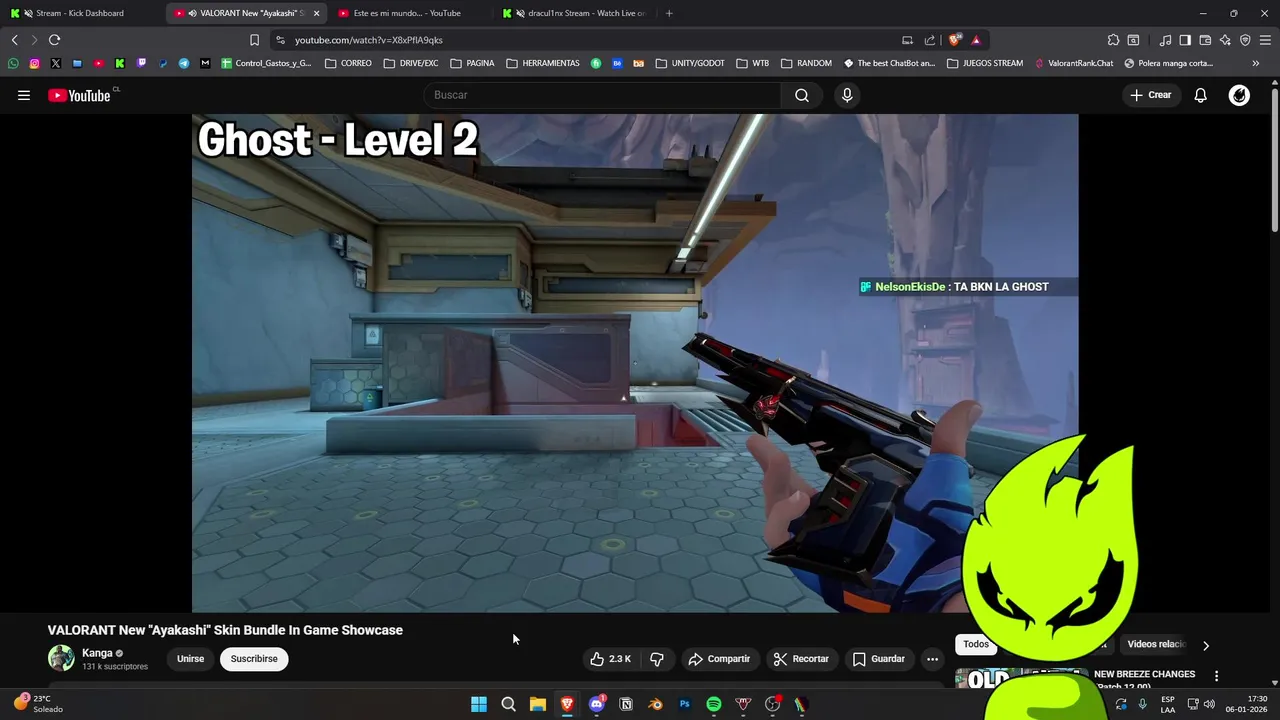This screenshot has width=1280, height=720.
Task: Open the browser extensions puzzle icon
Action: (1113, 40)
